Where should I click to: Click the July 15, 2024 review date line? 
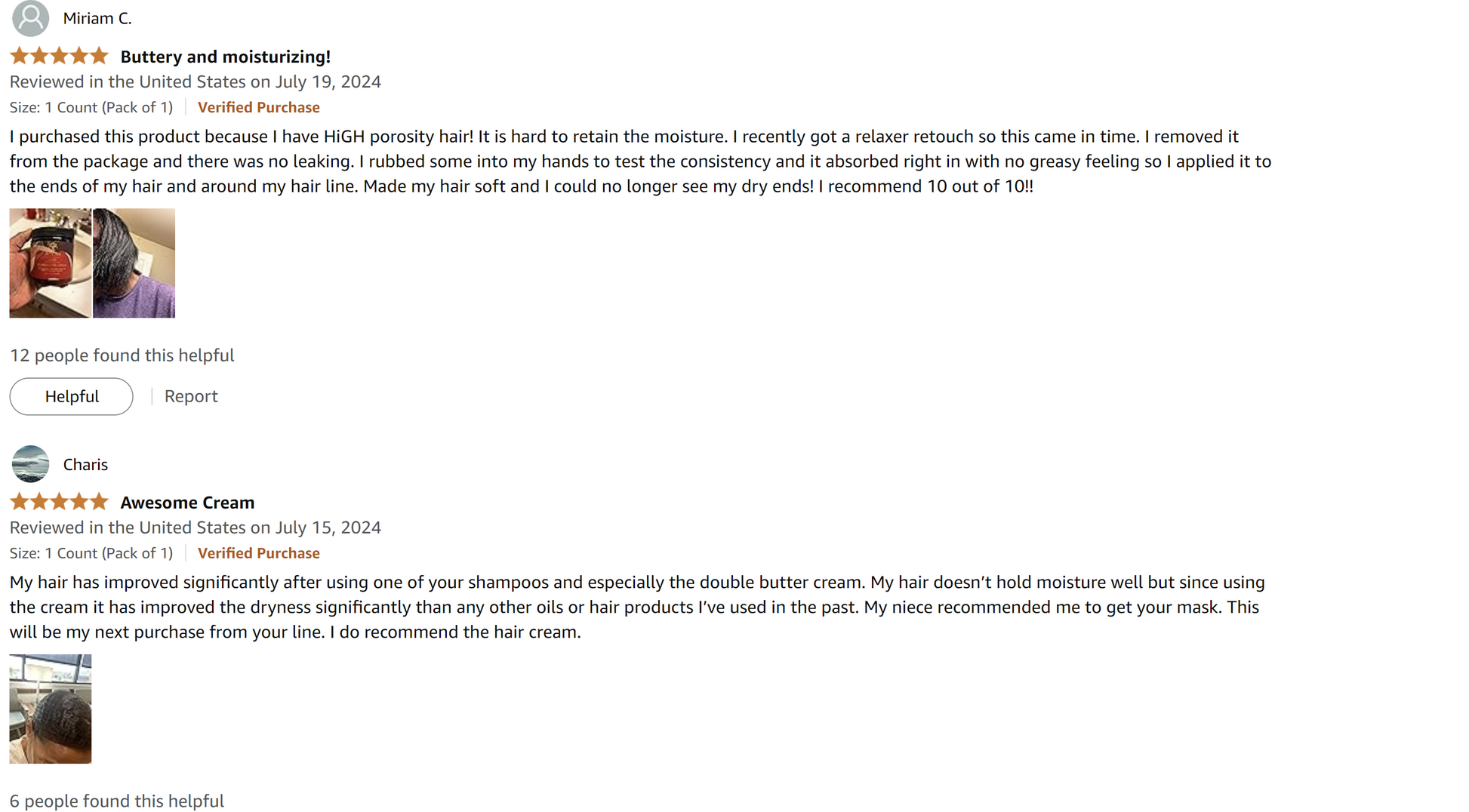pos(195,527)
